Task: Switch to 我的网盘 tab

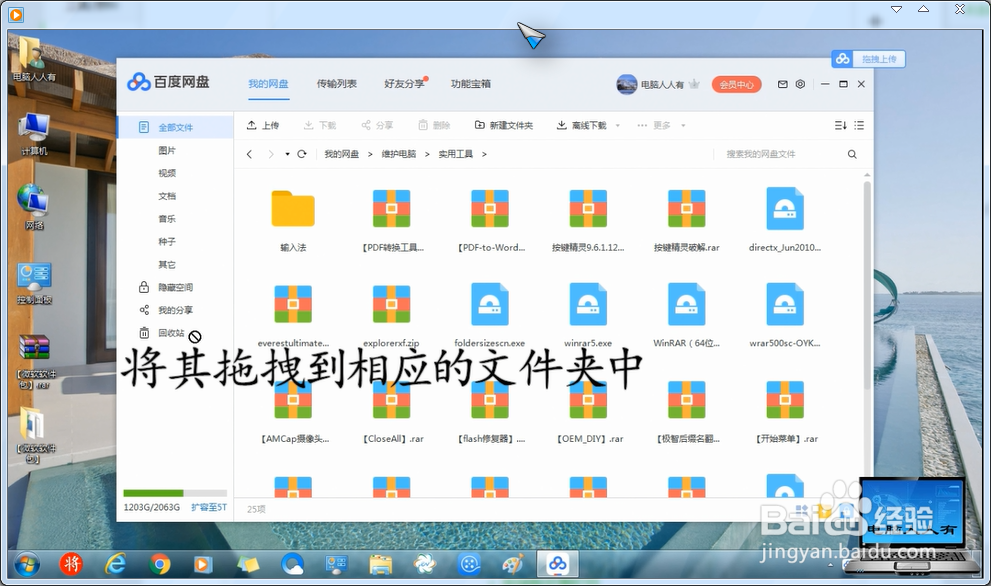Action: (268, 83)
